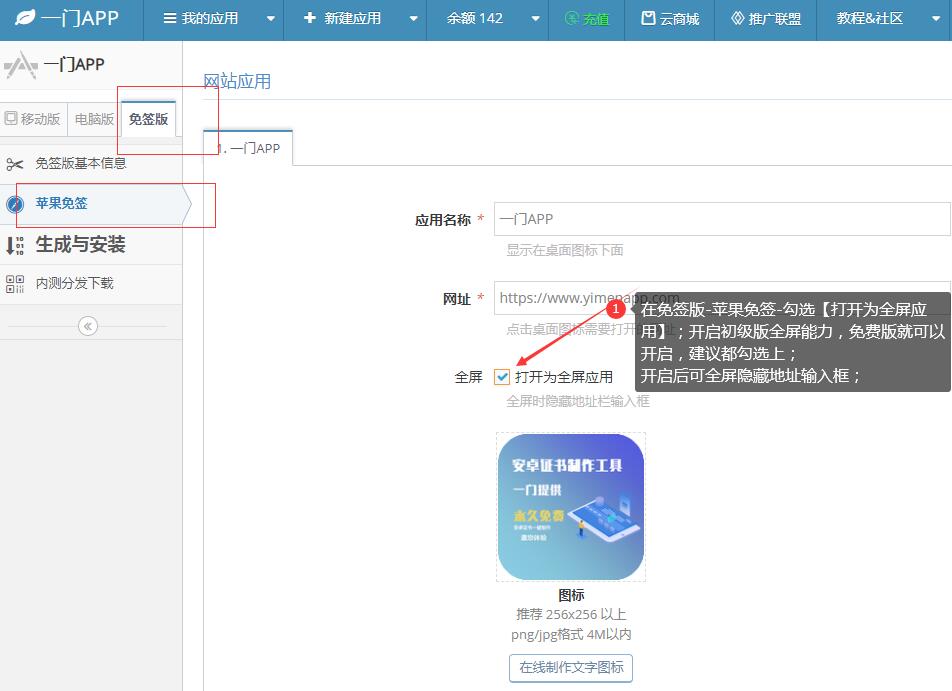Go to 云商城

coord(670,20)
